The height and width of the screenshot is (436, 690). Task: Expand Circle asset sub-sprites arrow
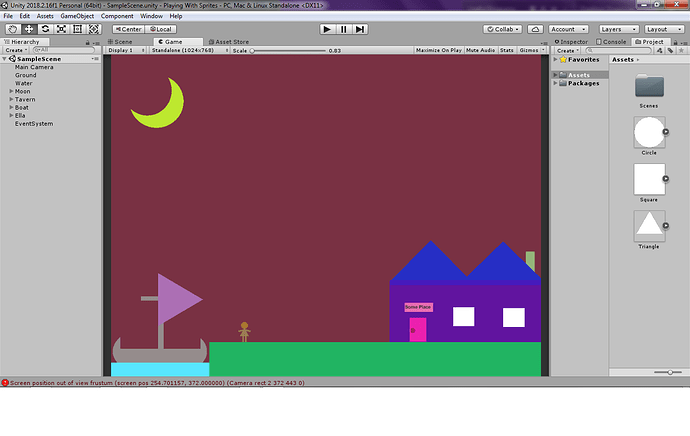coord(666,132)
